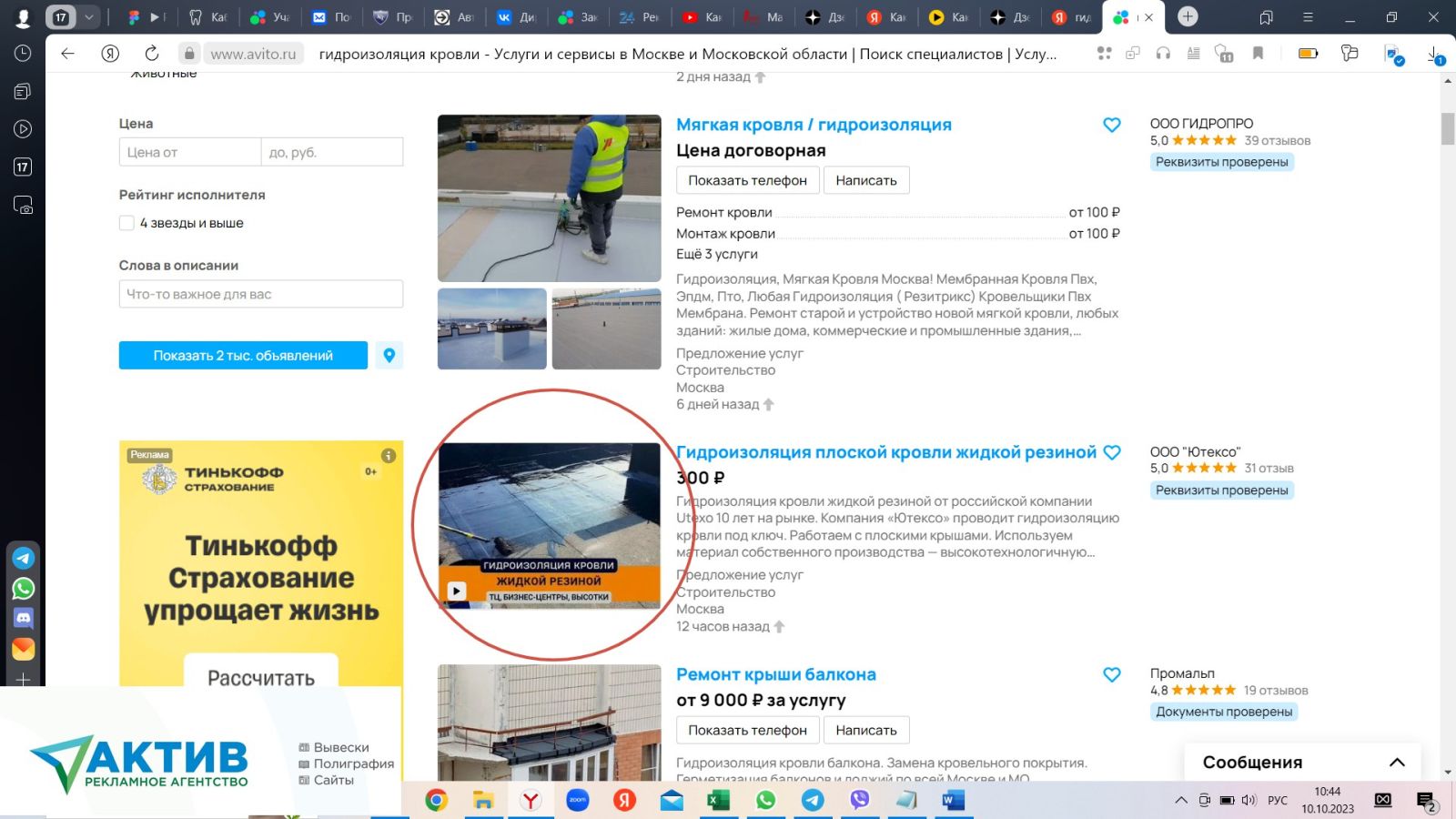Check the 4 звезды и выше checkbox

coord(126,223)
